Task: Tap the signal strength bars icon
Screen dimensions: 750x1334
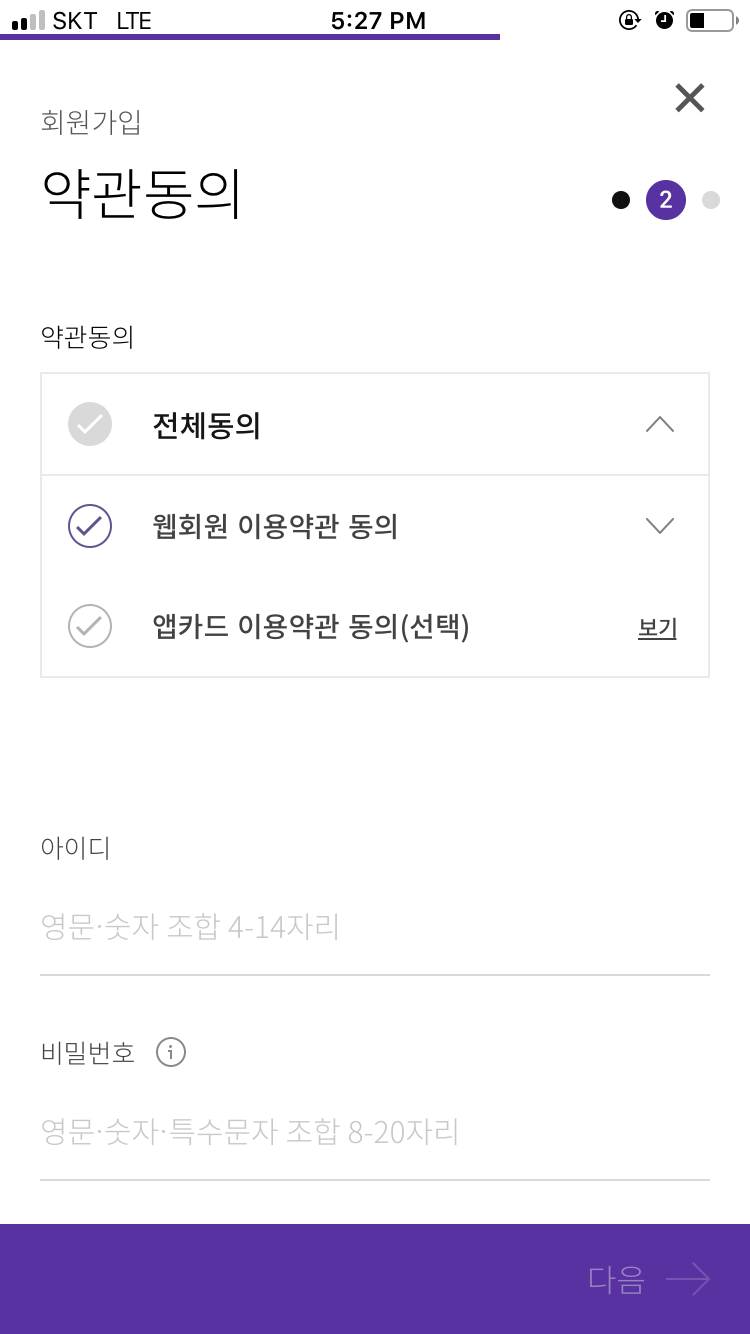Action: (28, 20)
